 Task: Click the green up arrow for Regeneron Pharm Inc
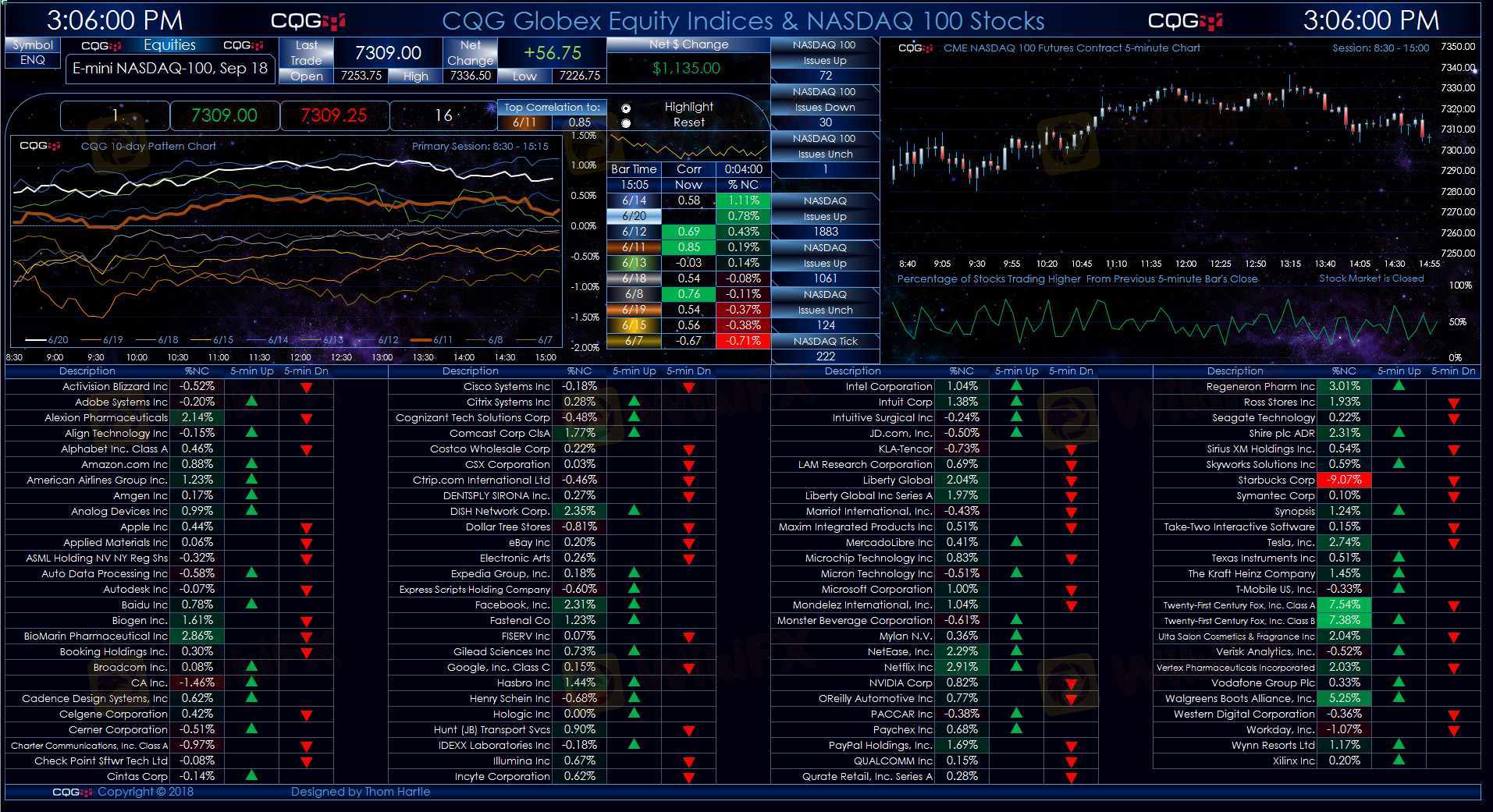coord(1399,385)
